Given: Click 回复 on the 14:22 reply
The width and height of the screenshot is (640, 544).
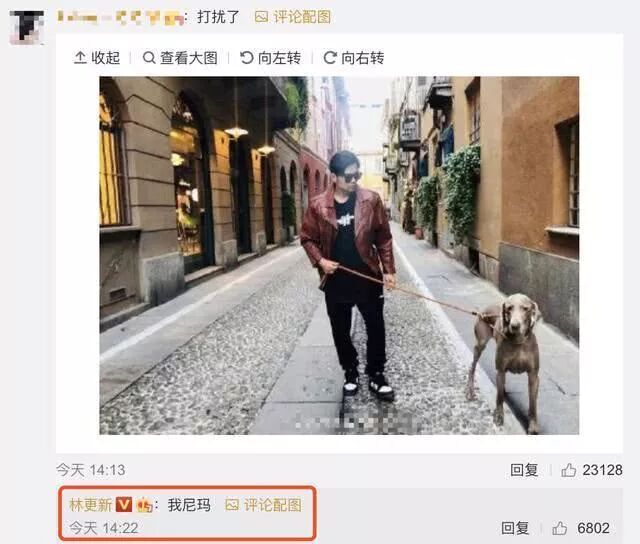Looking at the screenshot, I should coord(515,528).
